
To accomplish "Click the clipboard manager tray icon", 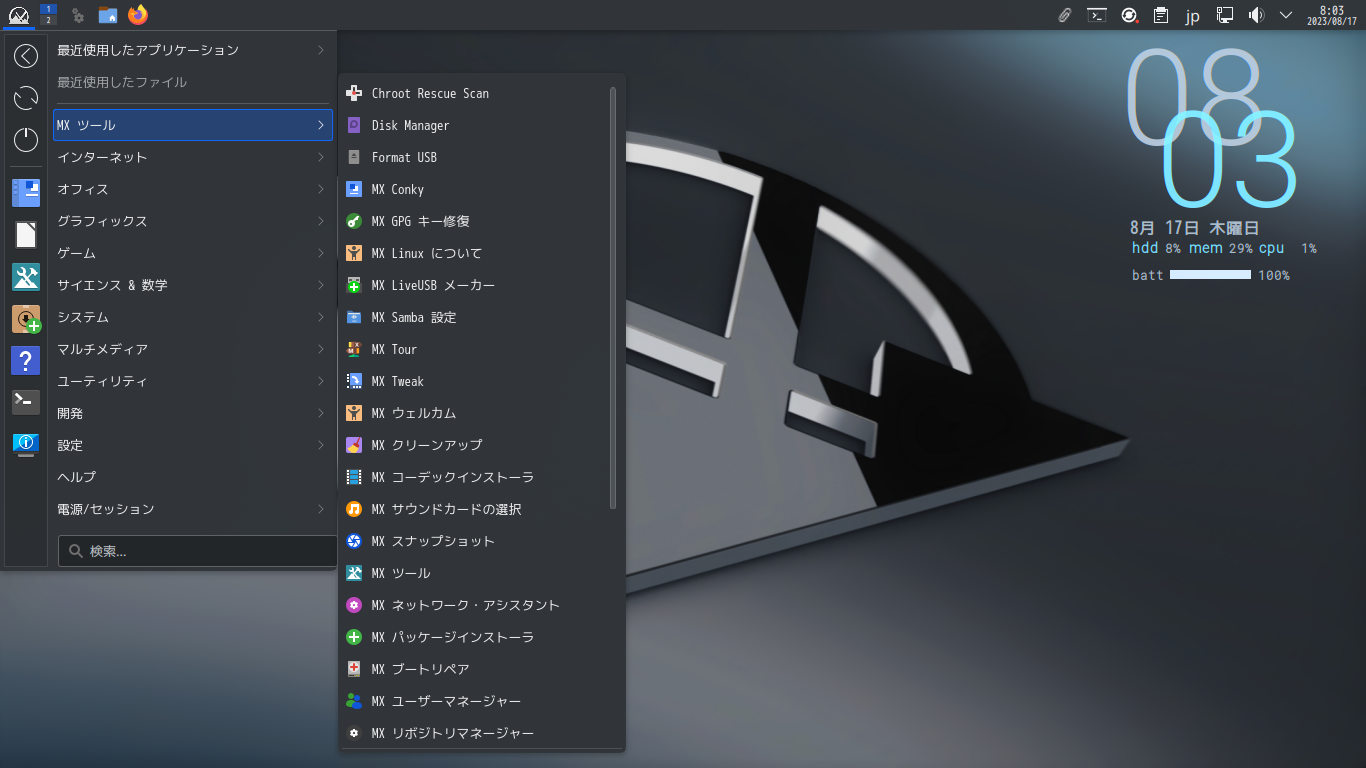I will click(x=1161, y=15).
